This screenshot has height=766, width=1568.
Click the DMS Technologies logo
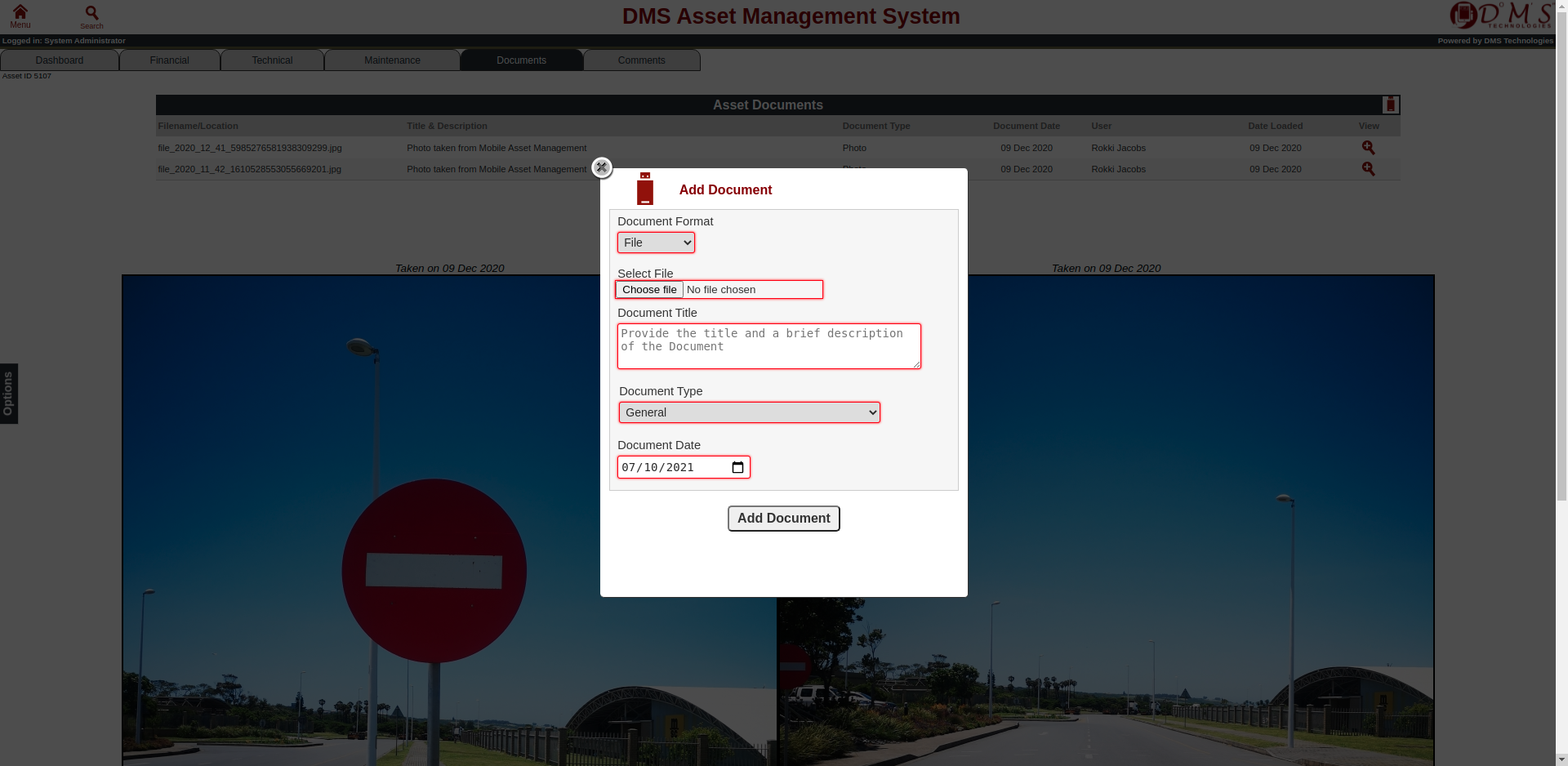(1501, 16)
